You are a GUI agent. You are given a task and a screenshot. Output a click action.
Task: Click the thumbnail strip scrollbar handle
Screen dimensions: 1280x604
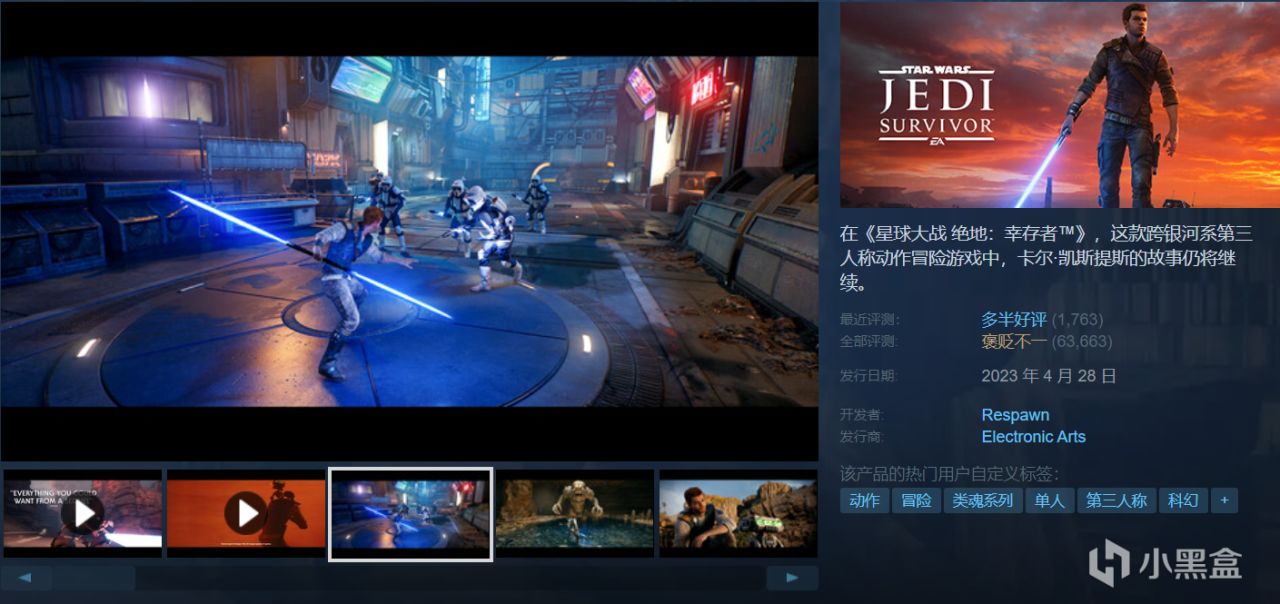pyautogui.click(x=93, y=577)
